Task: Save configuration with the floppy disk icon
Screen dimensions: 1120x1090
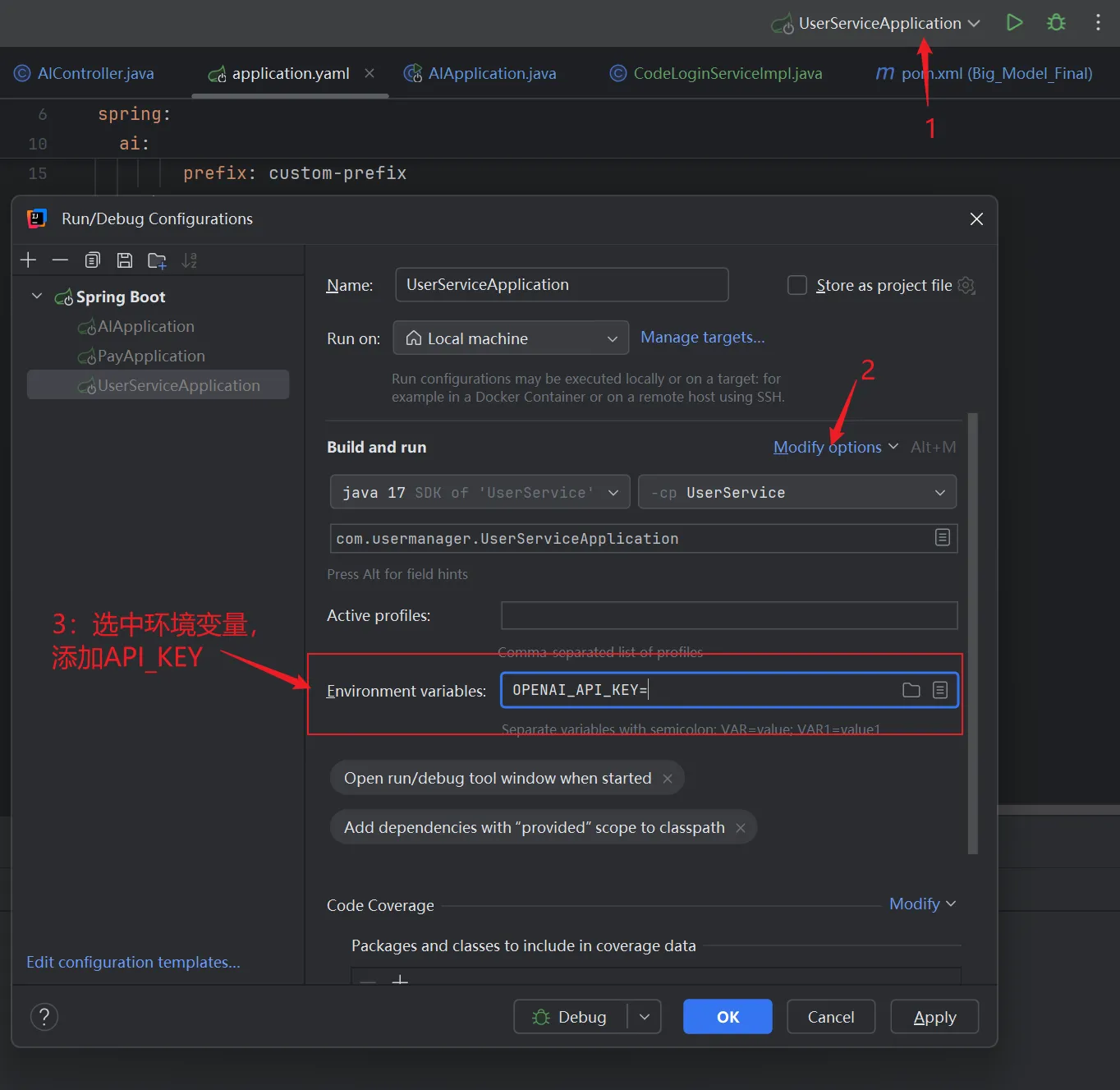Action: point(125,260)
